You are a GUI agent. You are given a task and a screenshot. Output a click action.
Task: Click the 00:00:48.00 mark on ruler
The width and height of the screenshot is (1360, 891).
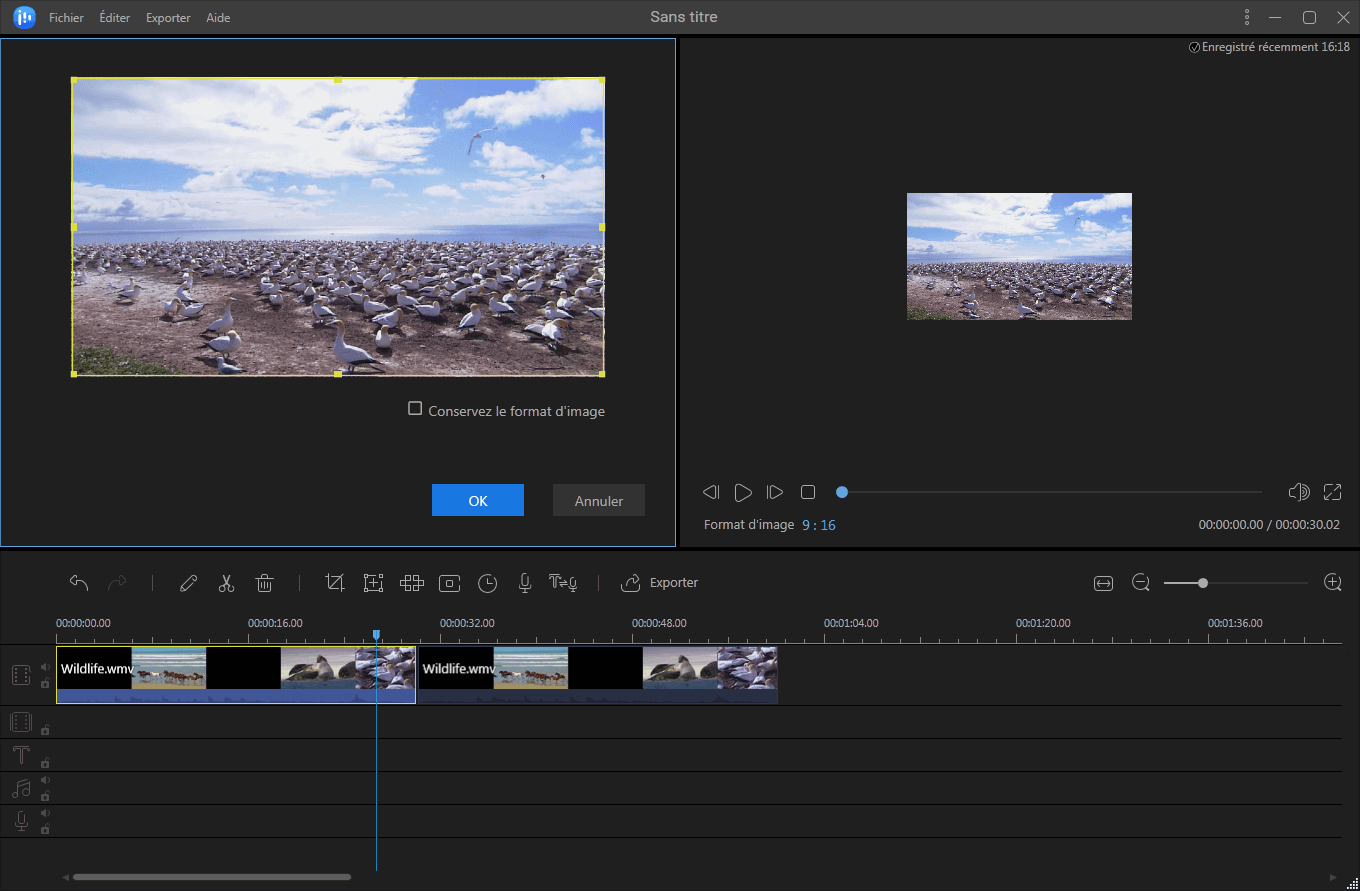[659, 623]
